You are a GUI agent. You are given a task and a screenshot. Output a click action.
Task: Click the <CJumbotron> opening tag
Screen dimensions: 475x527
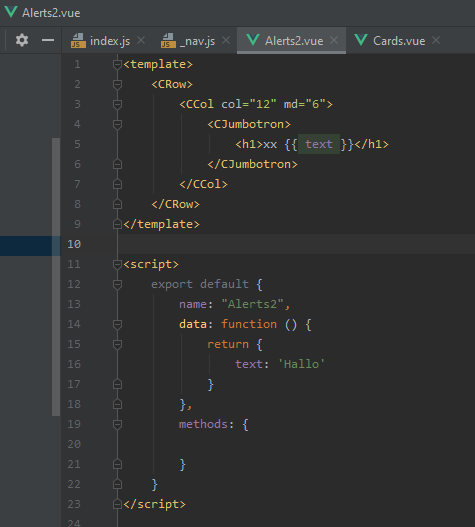click(249, 124)
